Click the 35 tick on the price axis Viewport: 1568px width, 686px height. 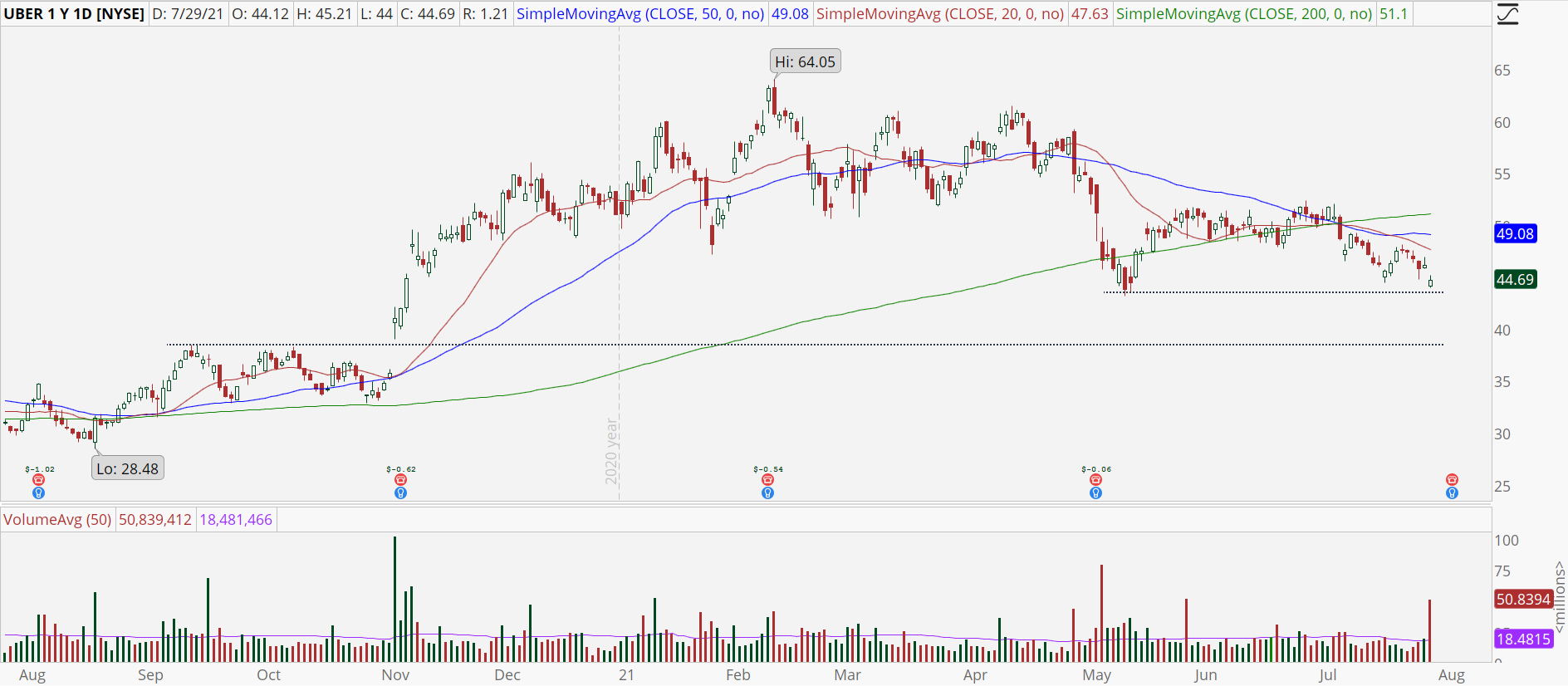[x=1502, y=382]
